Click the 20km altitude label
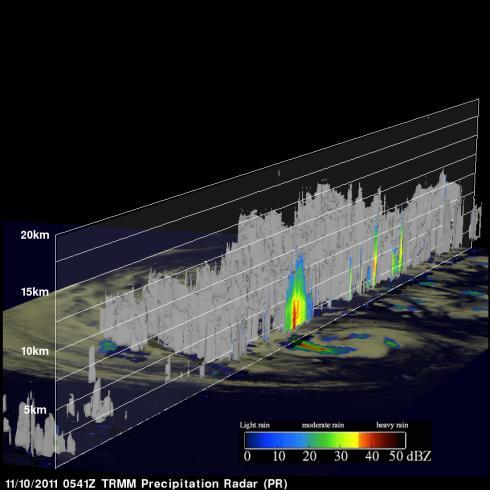Image resolution: width=490 pixels, height=490 pixels. tap(35, 235)
